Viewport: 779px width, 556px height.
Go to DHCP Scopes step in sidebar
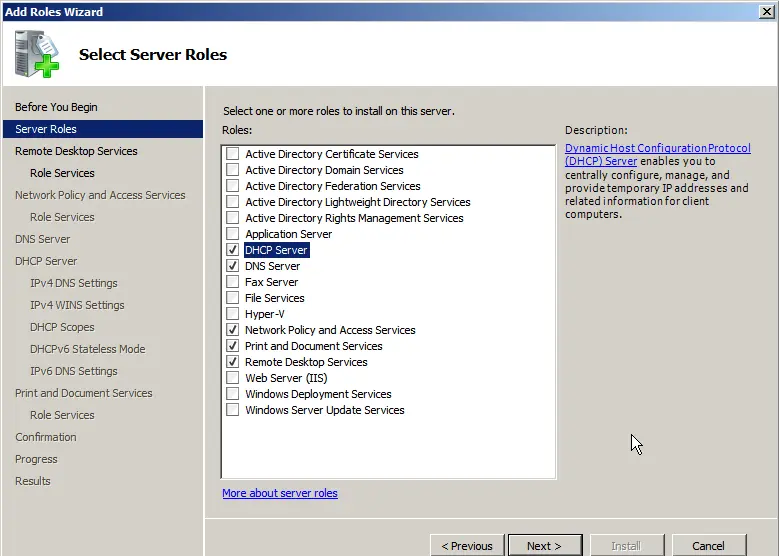pyautogui.click(x=62, y=327)
